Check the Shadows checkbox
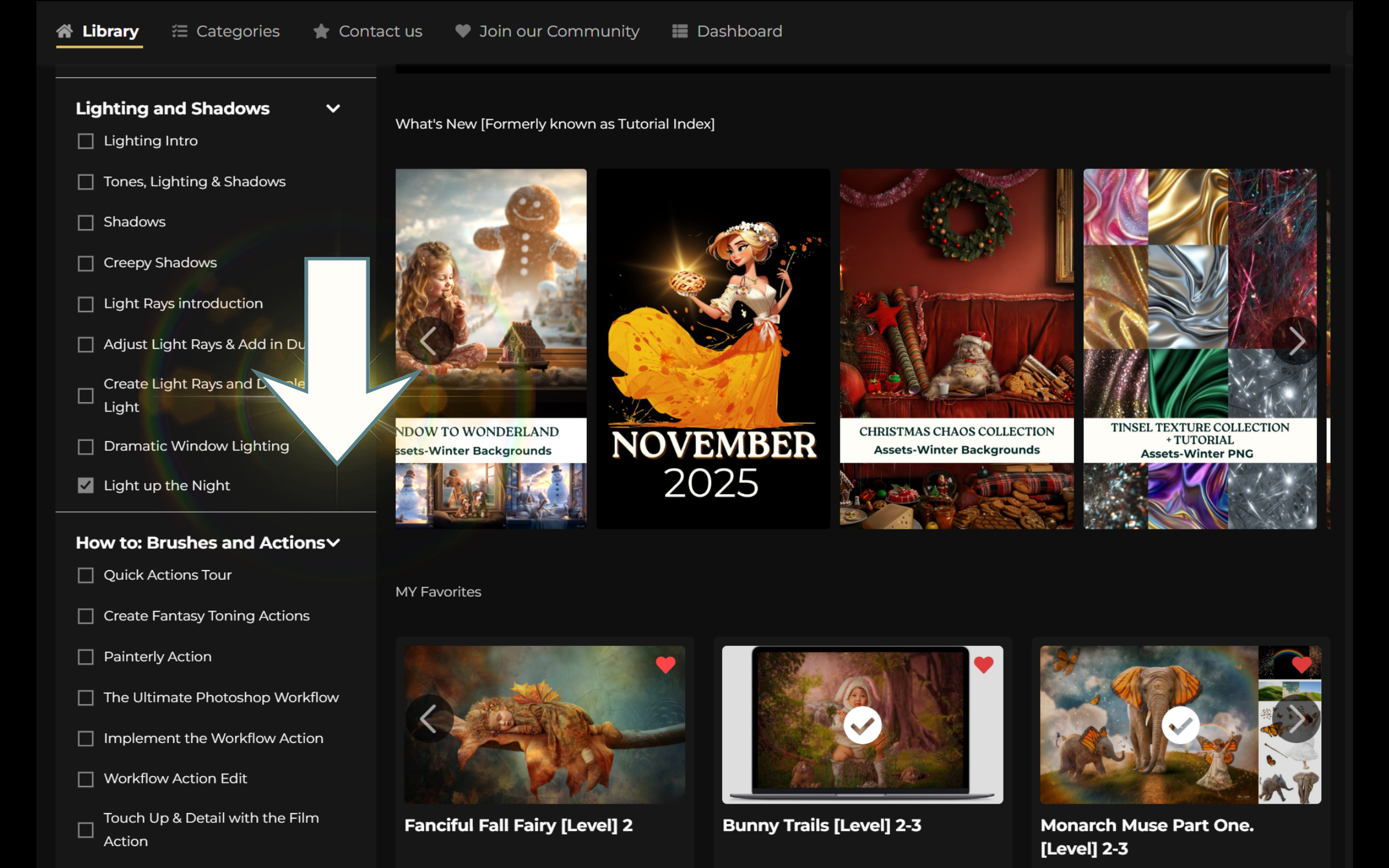1389x868 pixels. point(86,222)
